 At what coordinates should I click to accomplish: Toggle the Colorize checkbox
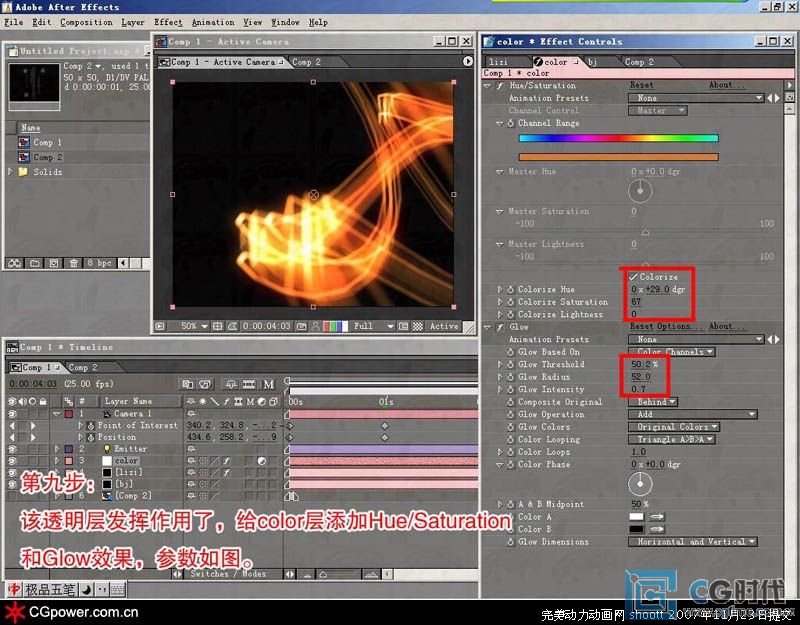tap(633, 277)
